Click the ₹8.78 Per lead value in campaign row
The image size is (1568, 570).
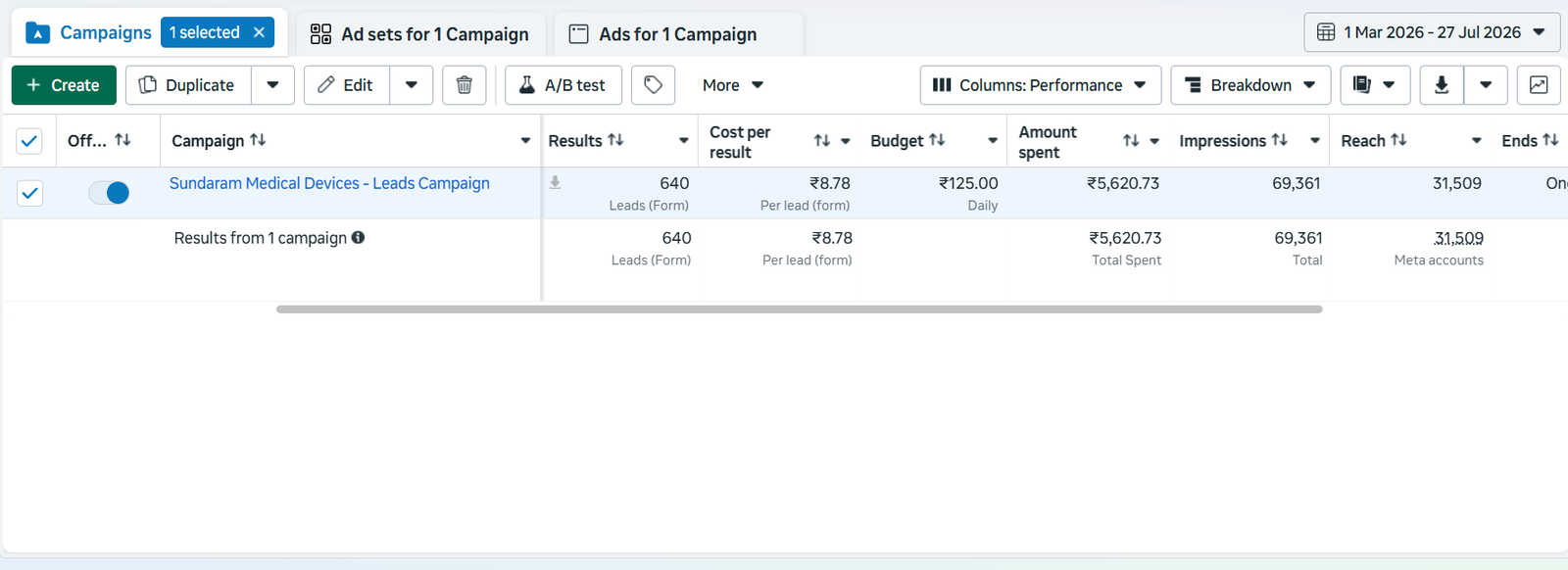[829, 183]
